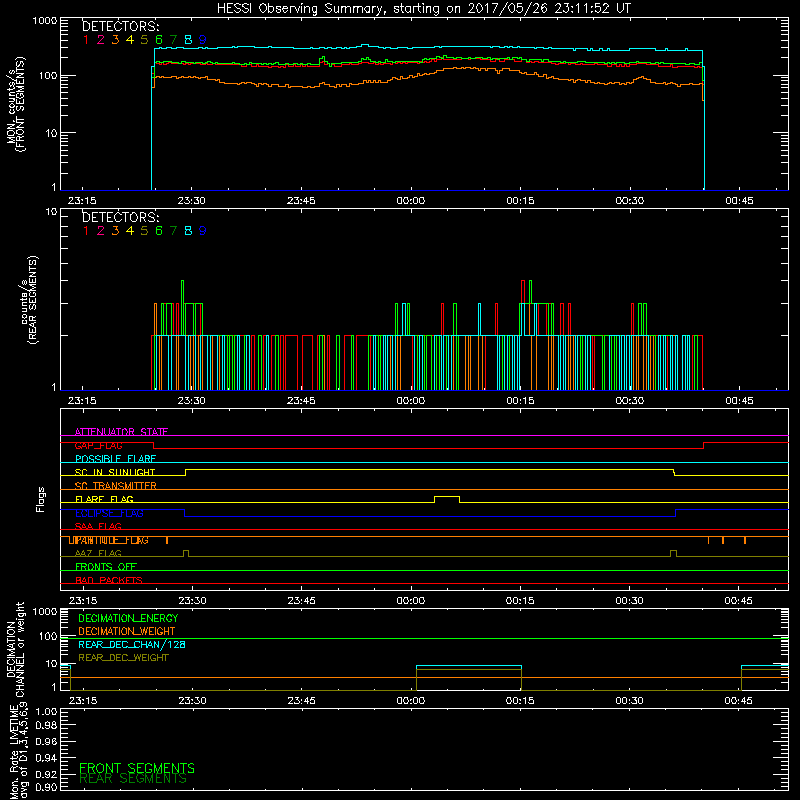The width and height of the screenshot is (800, 800).
Task: Click the FLARE_FLAG label
Action: pos(104,499)
